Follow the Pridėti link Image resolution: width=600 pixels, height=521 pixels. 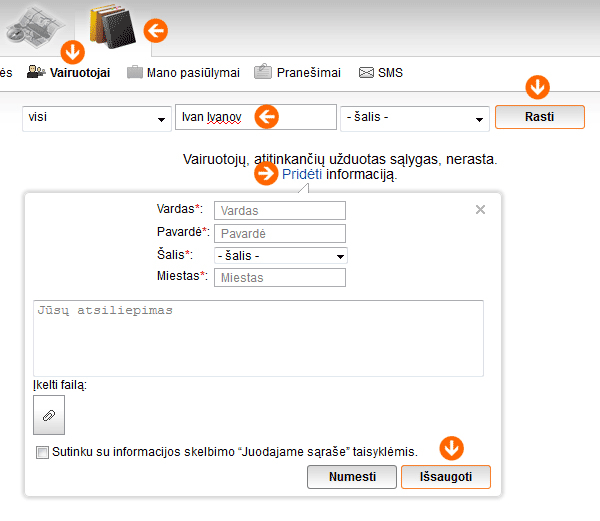(x=302, y=174)
